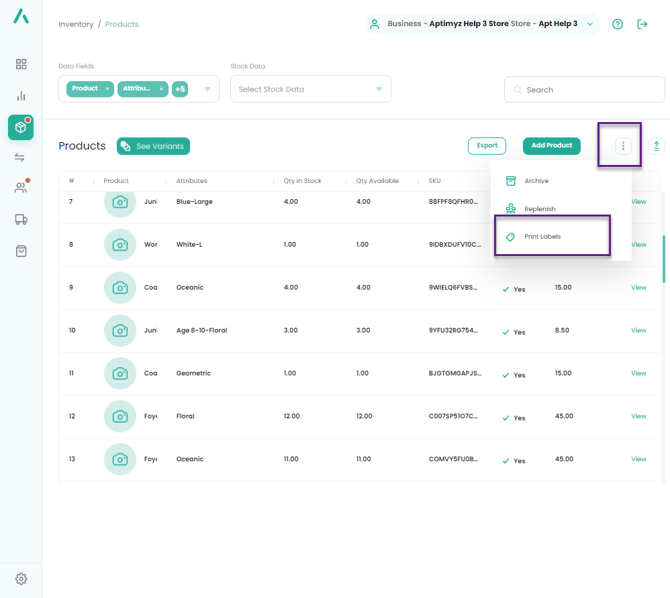Select Print Labels from the menu

pos(542,237)
